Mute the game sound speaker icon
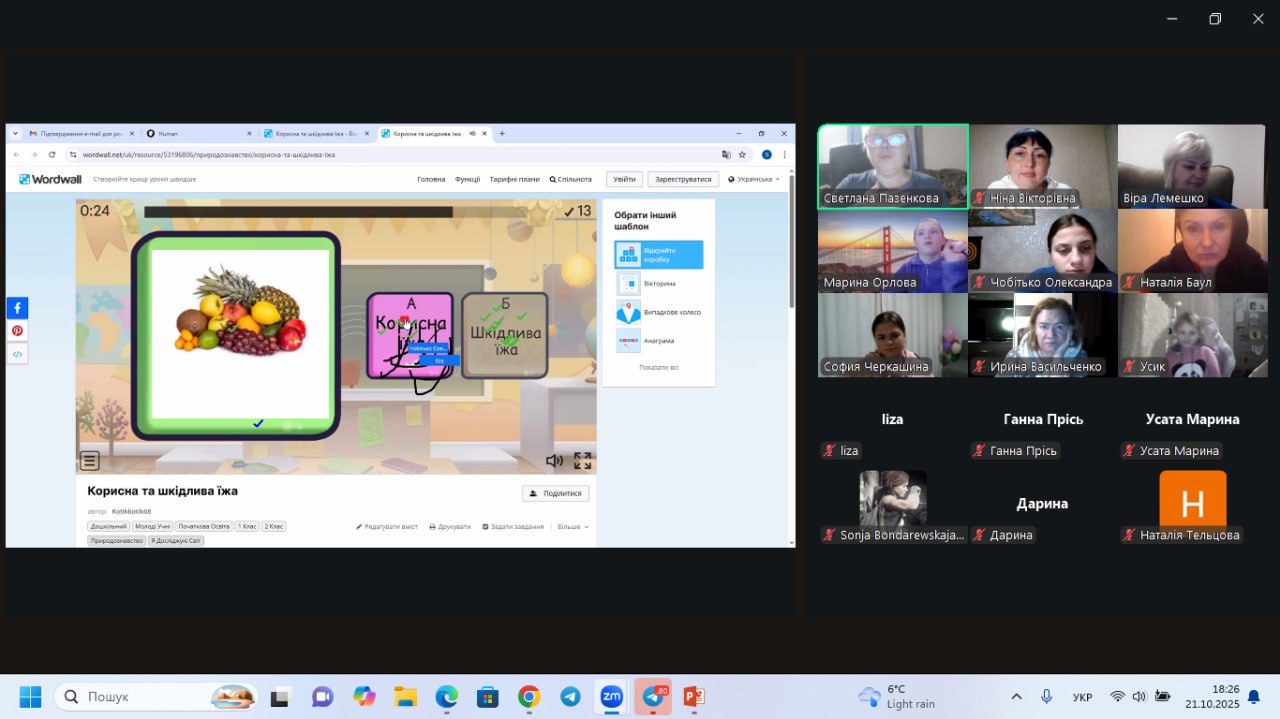This screenshot has height=719, width=1280. (x=554, y=461)
